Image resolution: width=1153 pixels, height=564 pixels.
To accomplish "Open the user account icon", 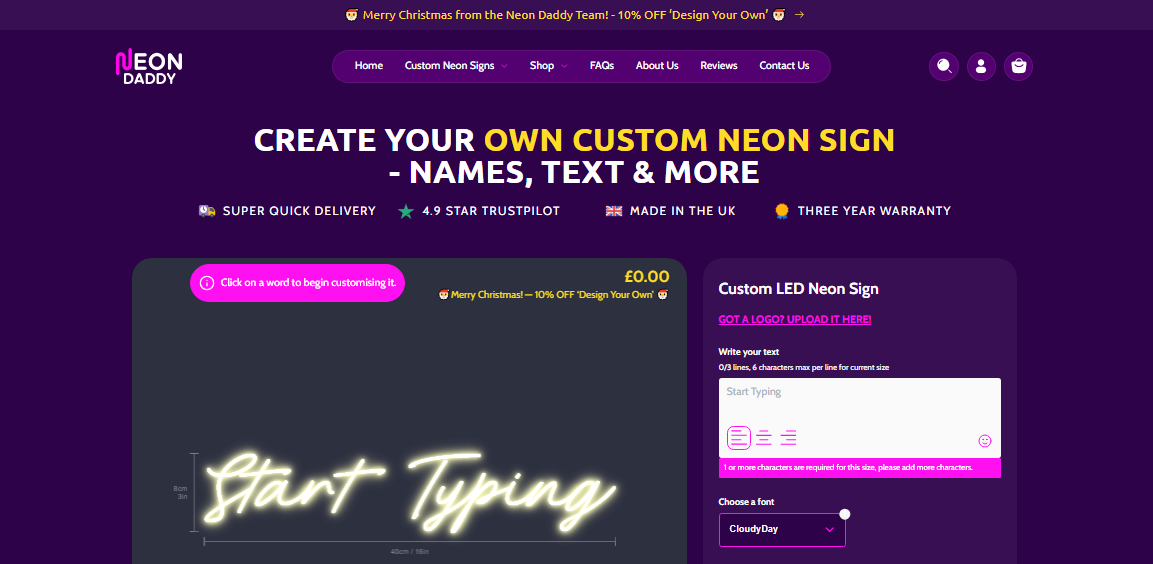I will coord(981,66).
